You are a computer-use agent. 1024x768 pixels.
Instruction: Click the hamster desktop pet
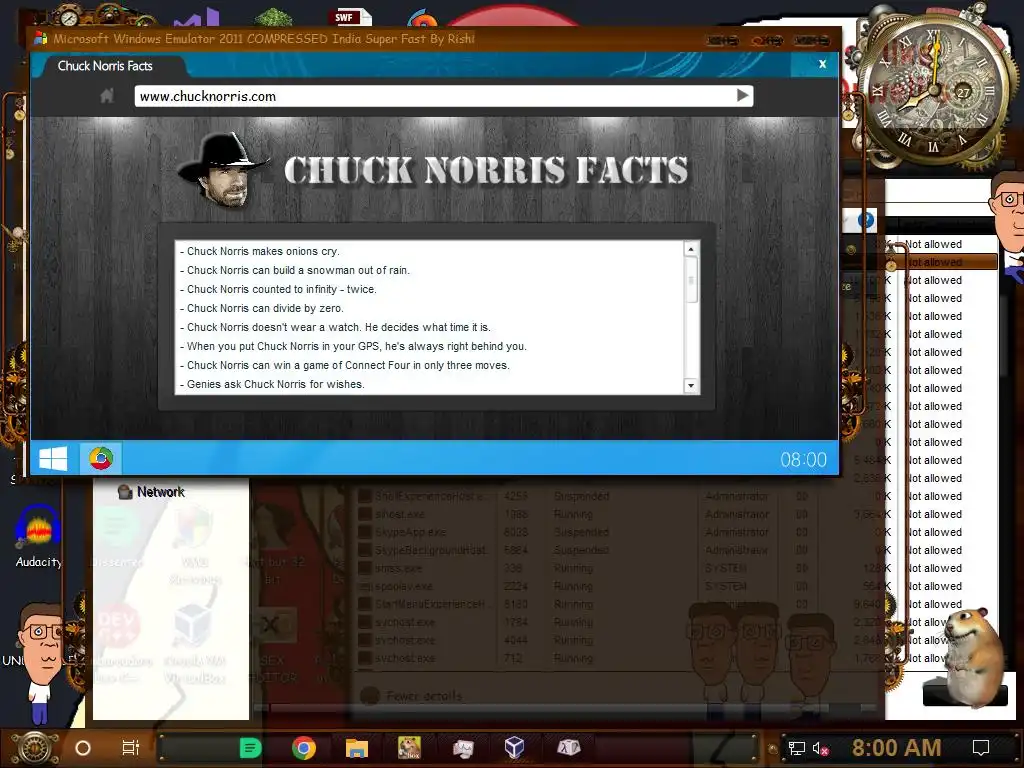pos(973,656)
